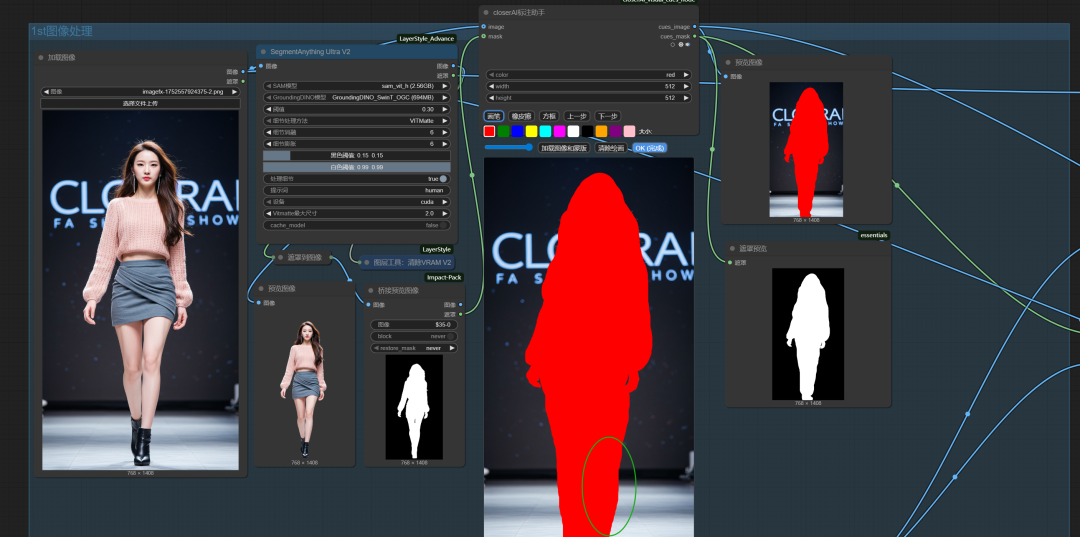Click the cues_mask output connector

[694, 36]
